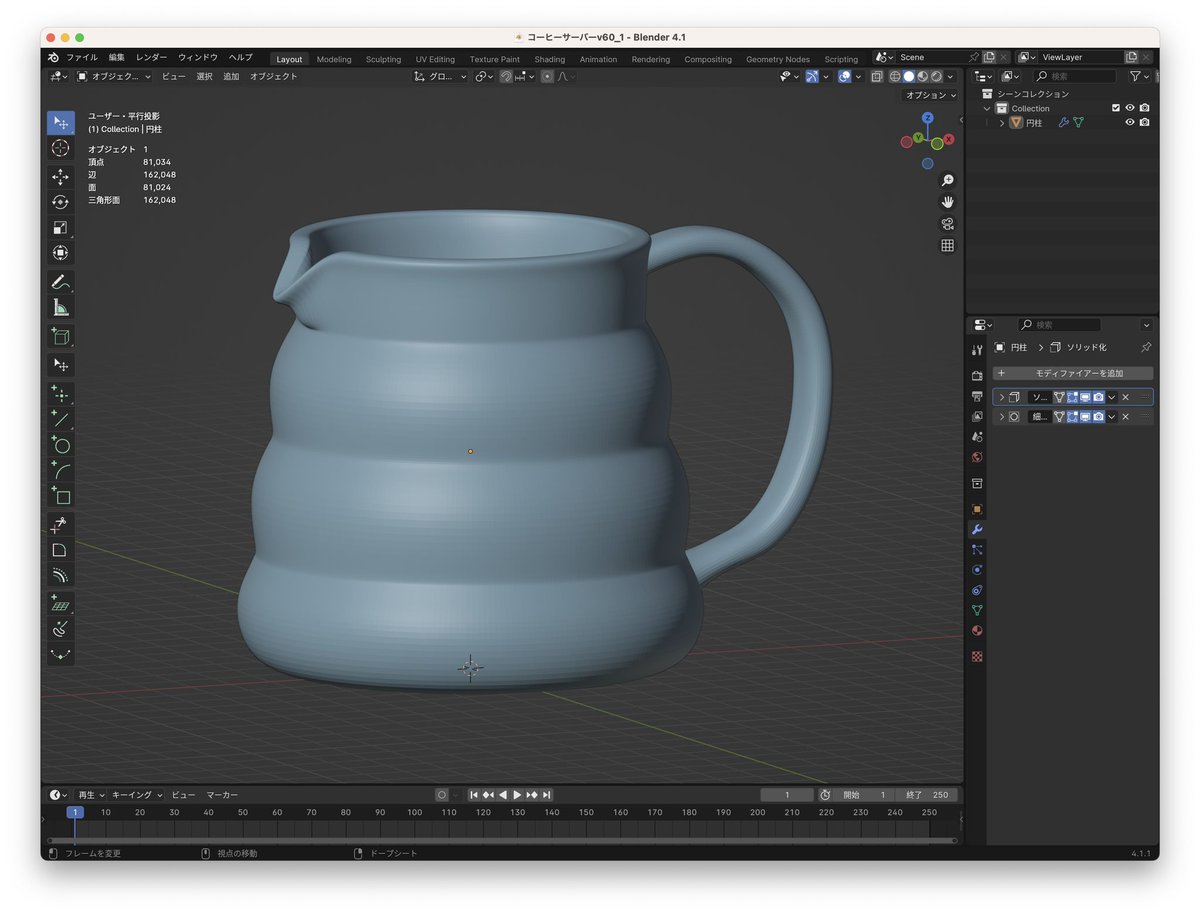Viewport: 1200px width, 914px height.
Task: Open the Tool properties tab
Action: [x=977, y=349]
